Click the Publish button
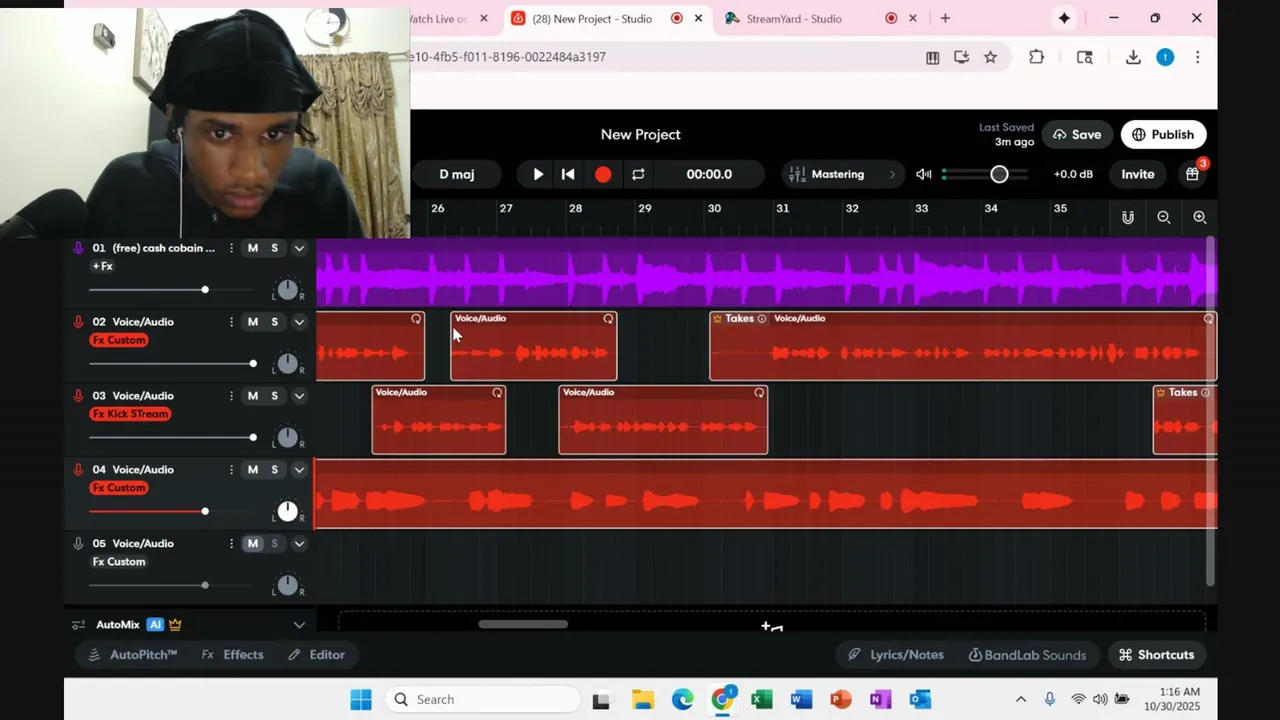 tap(1163, 134)
